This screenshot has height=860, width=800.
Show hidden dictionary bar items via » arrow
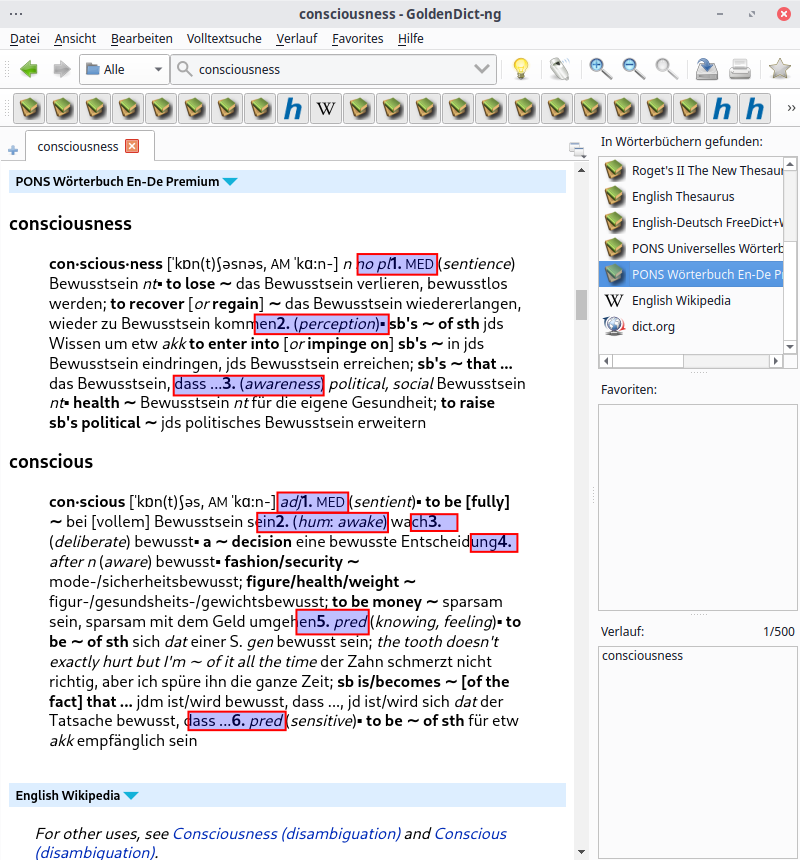coord(791,108)
